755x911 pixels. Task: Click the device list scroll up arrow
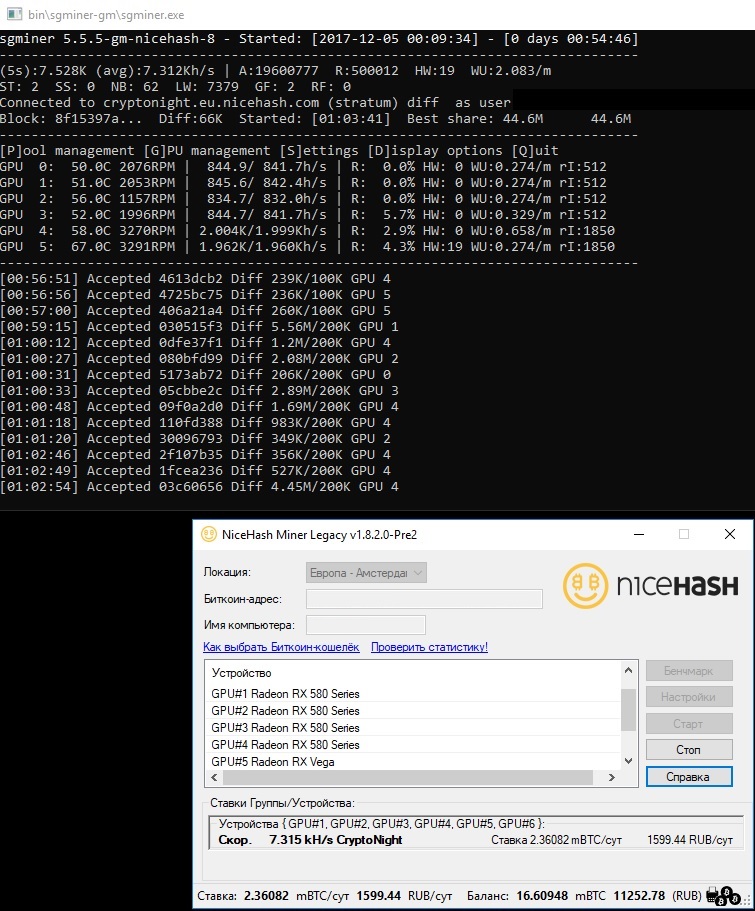pyautogui.click(x=628, y=670)
